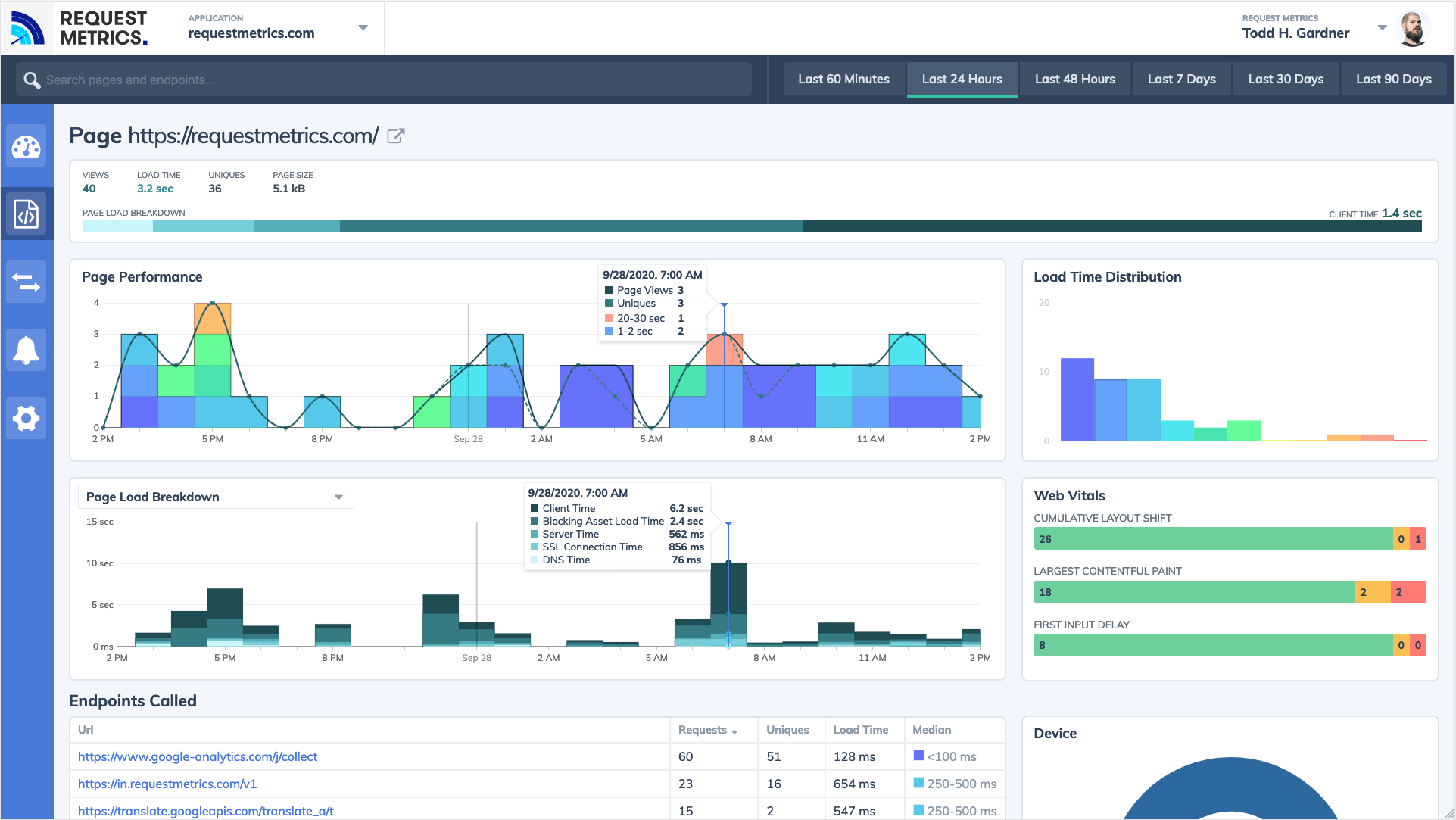This screenshot has height=820, width=1456.
Task: Click the search magnifier icon
Action: 32,79
